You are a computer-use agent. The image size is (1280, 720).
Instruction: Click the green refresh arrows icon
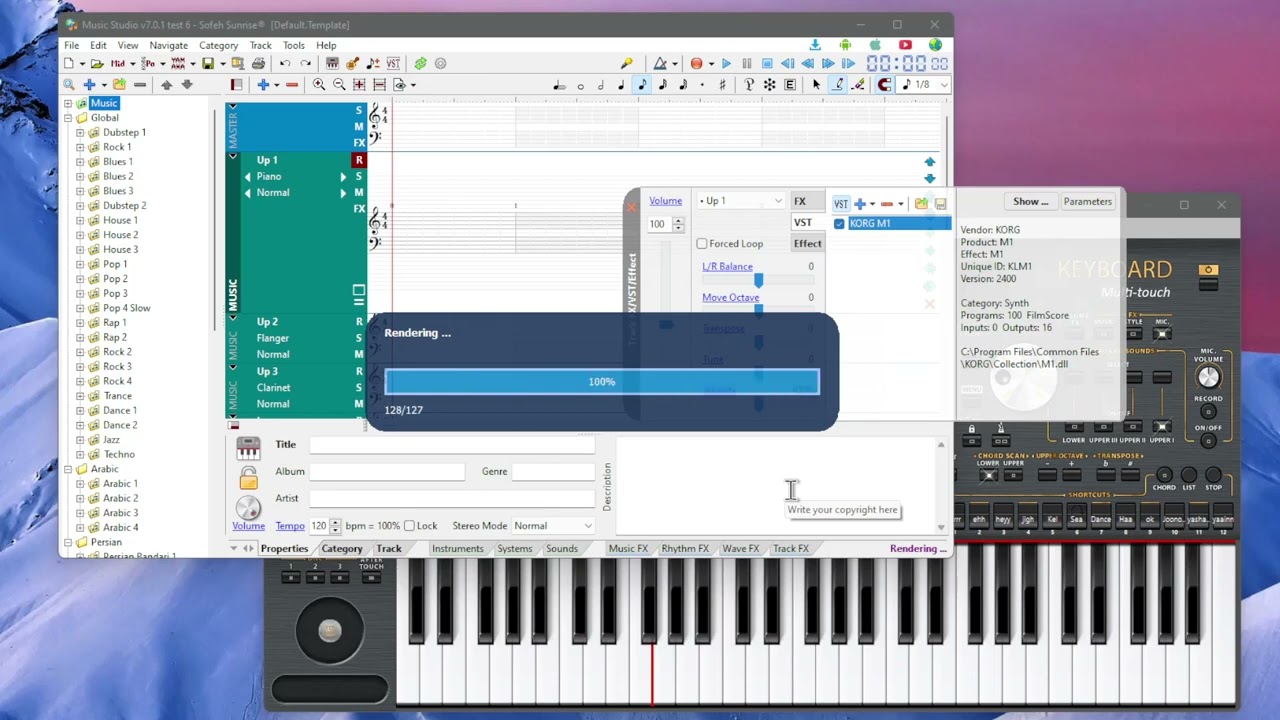click(420, 63)
